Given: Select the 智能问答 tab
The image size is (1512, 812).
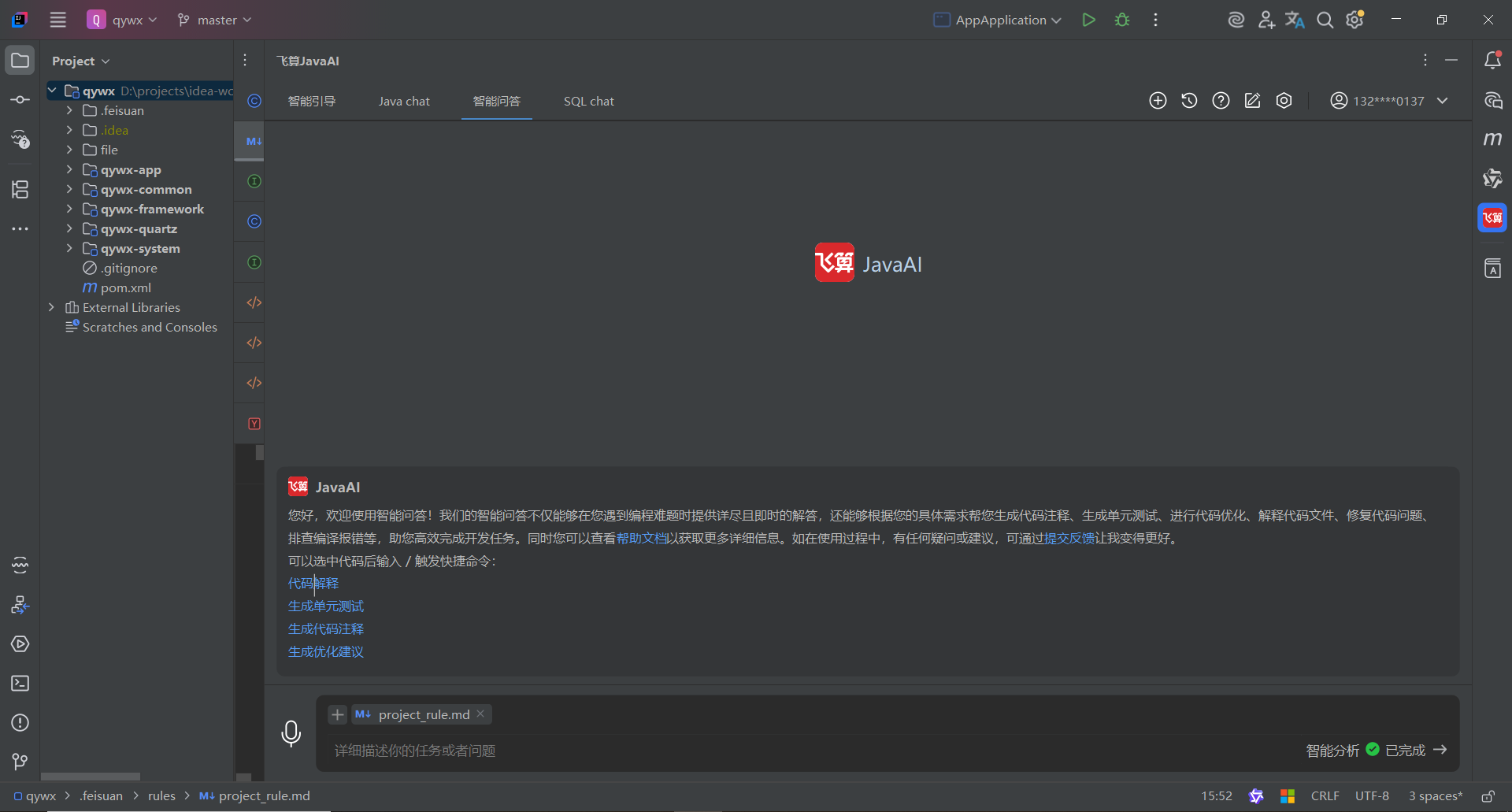Looking at the screenshot, I should point(497,101).
